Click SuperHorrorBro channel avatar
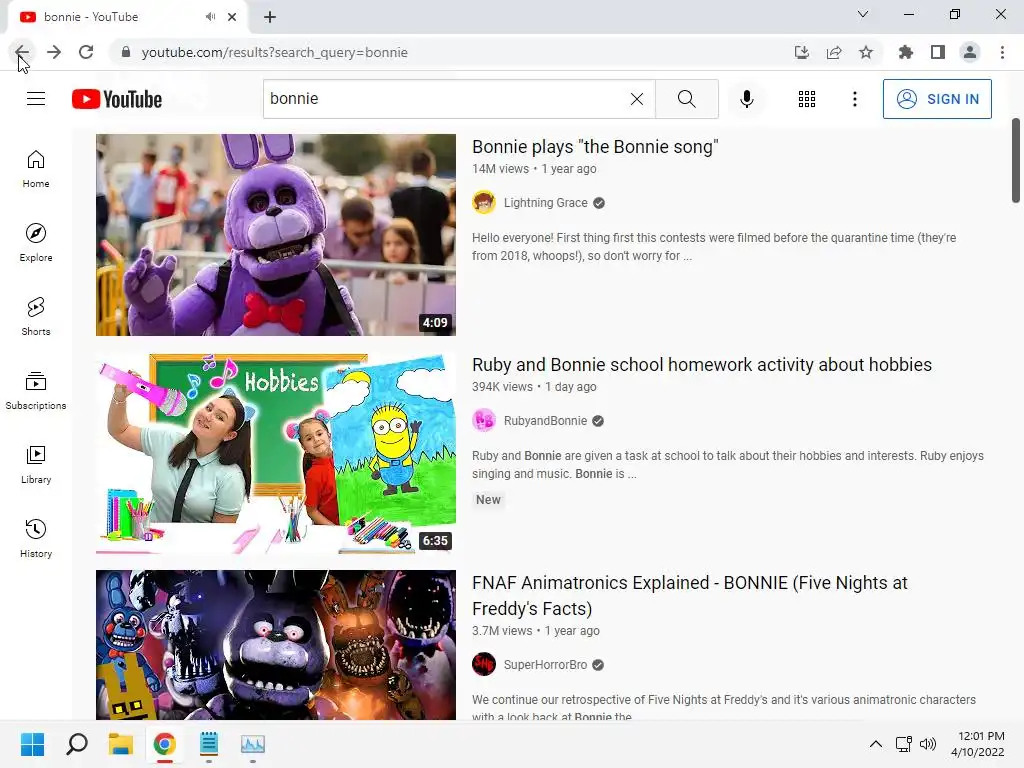1024x768 pixels. click(x=484, y=664)
